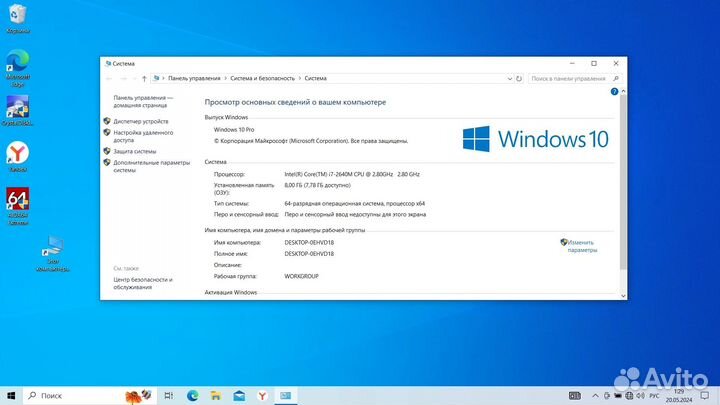Select the Windows 10 Pro edition text
720x405 pixels.
234,129
